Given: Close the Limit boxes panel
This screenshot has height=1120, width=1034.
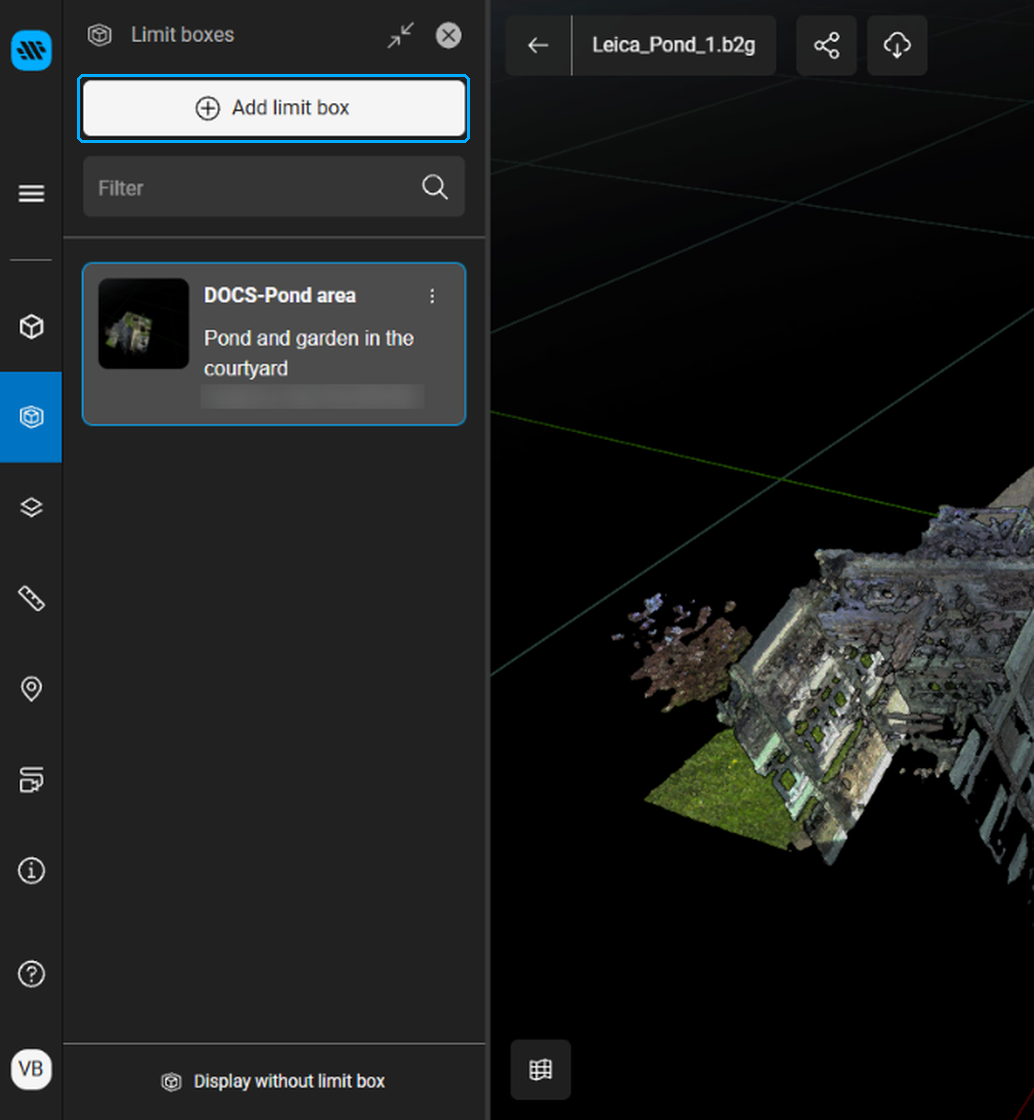Looking at the screenshot, I should point(448,35).
